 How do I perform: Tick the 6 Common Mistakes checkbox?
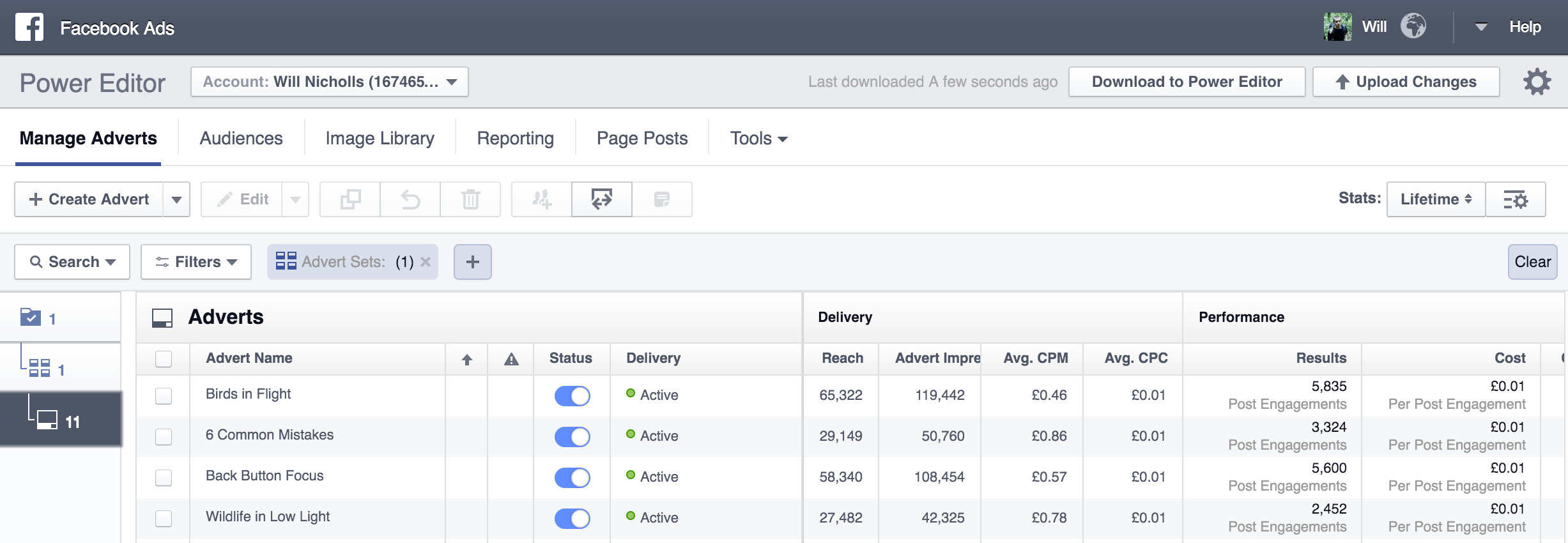click(x=164, y=436)
